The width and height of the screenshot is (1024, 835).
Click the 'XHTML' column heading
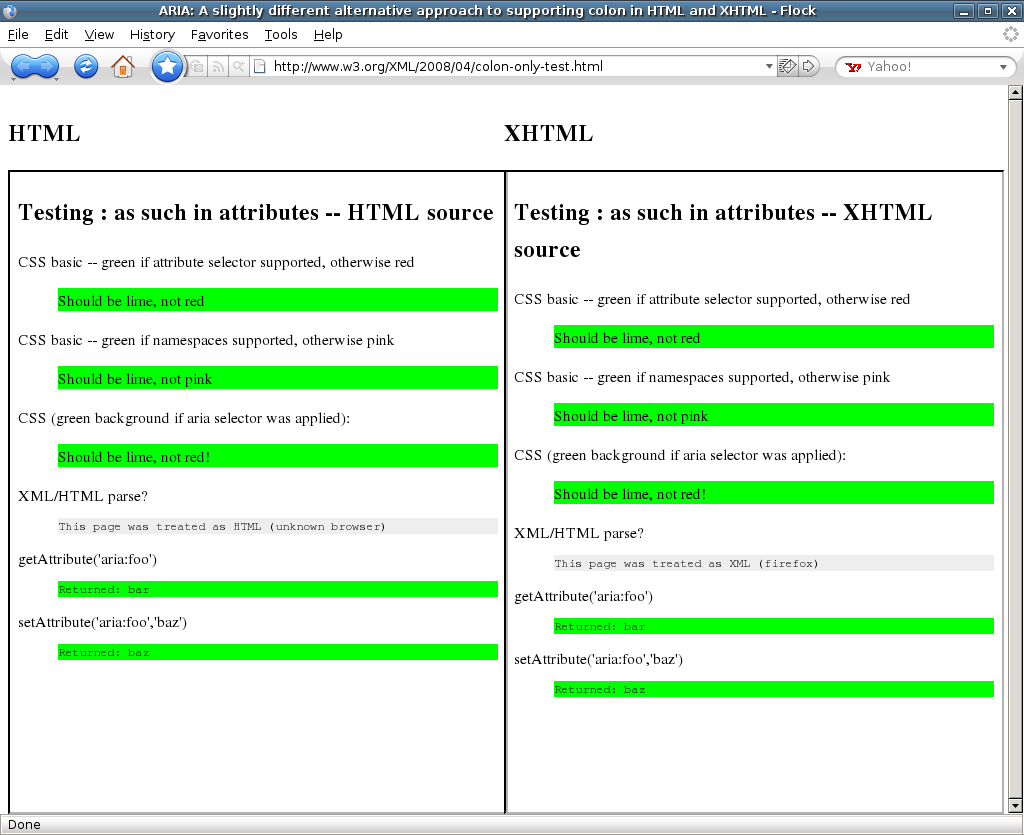[x=549, y=133]
